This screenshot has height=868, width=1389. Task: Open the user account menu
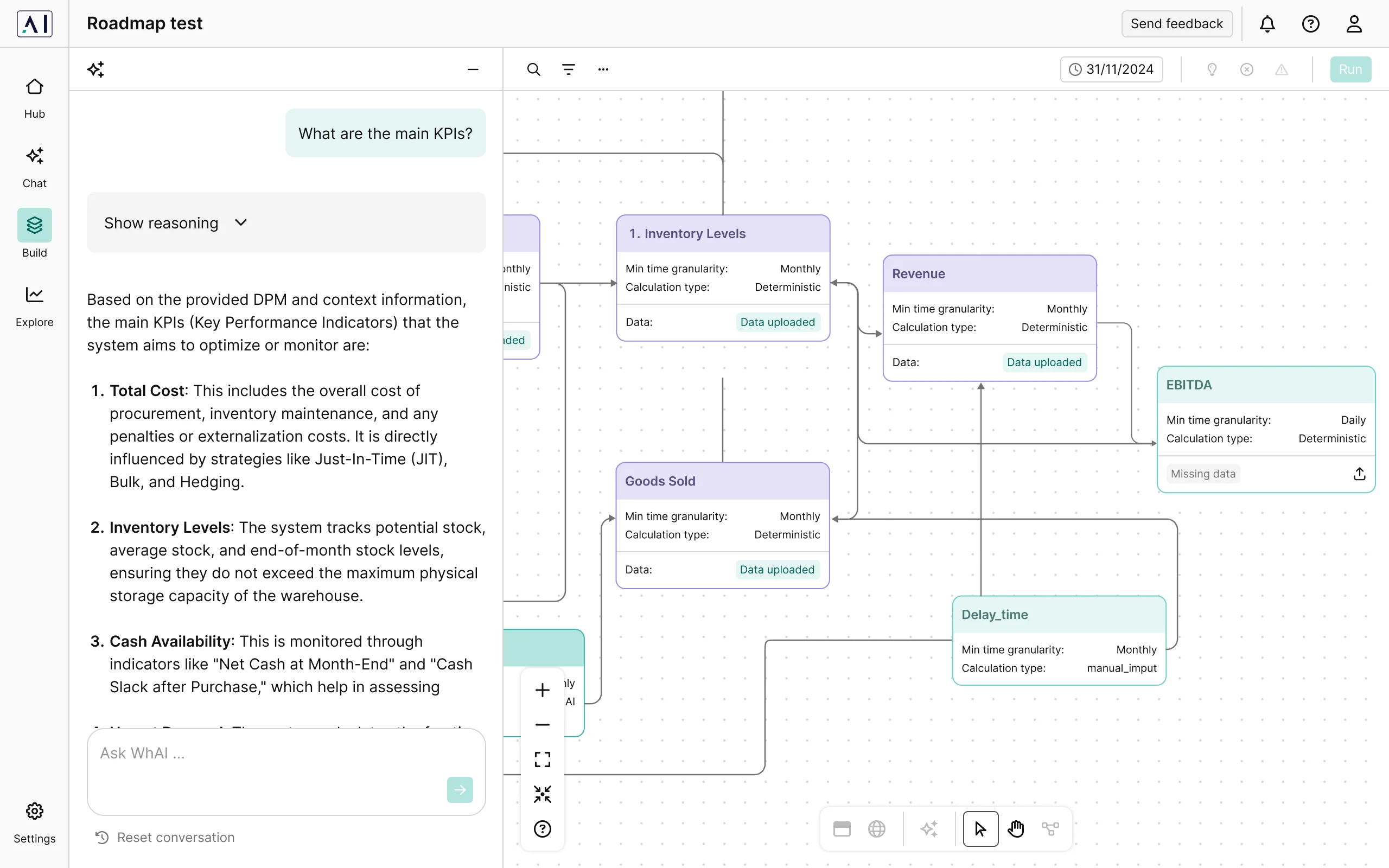click(x=1354, y=23)
